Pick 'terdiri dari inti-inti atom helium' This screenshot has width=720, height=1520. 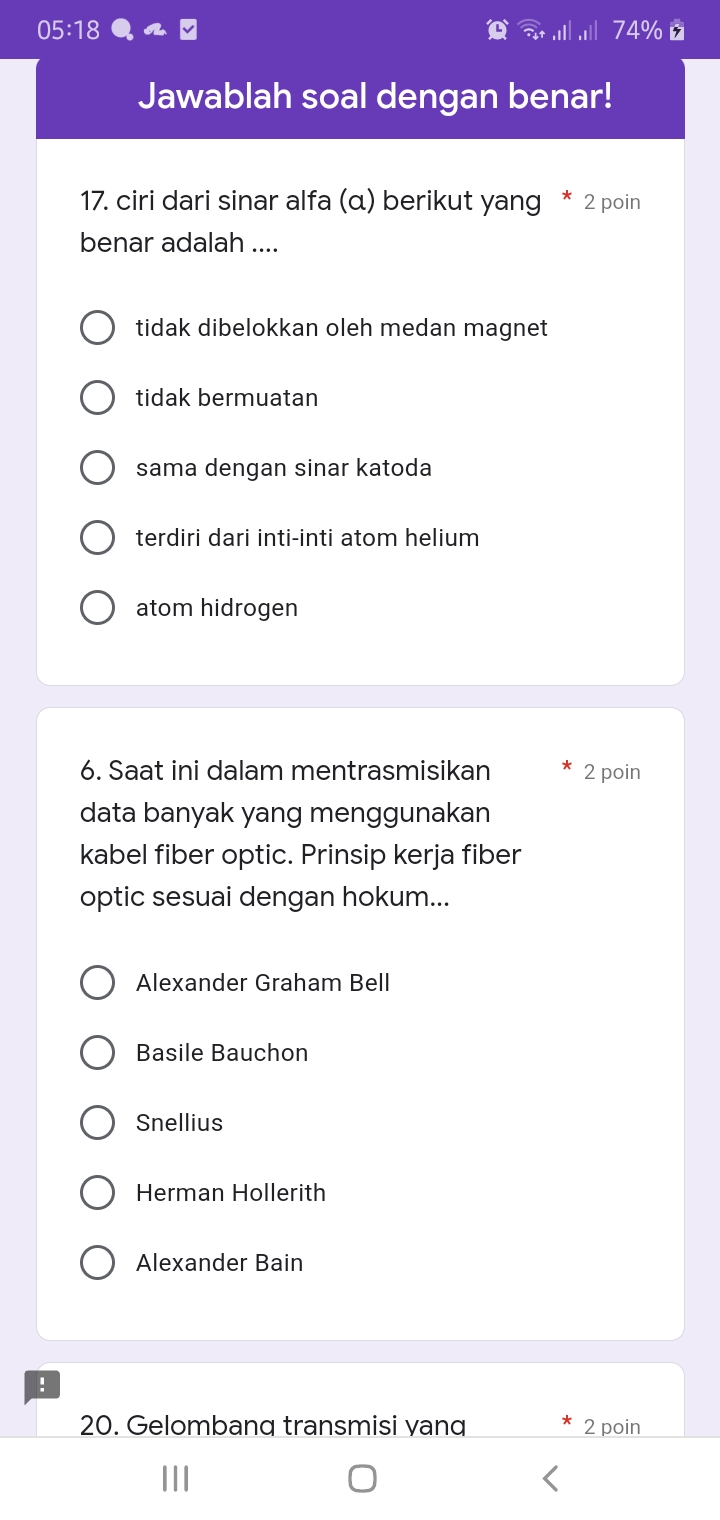coord(97,538)
